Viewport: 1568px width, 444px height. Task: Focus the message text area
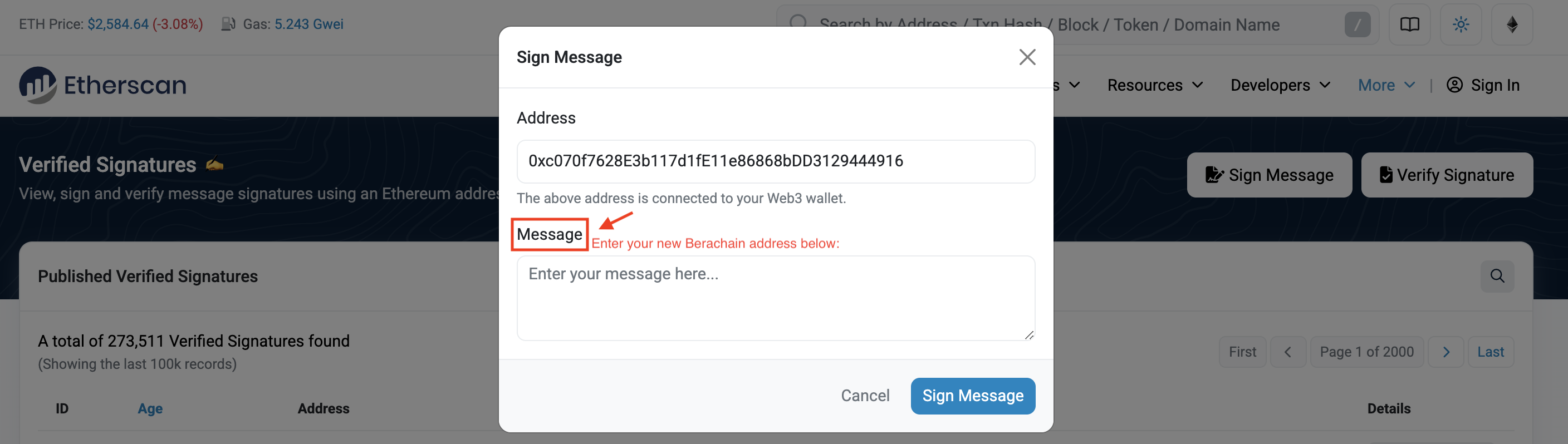[776, 298]
